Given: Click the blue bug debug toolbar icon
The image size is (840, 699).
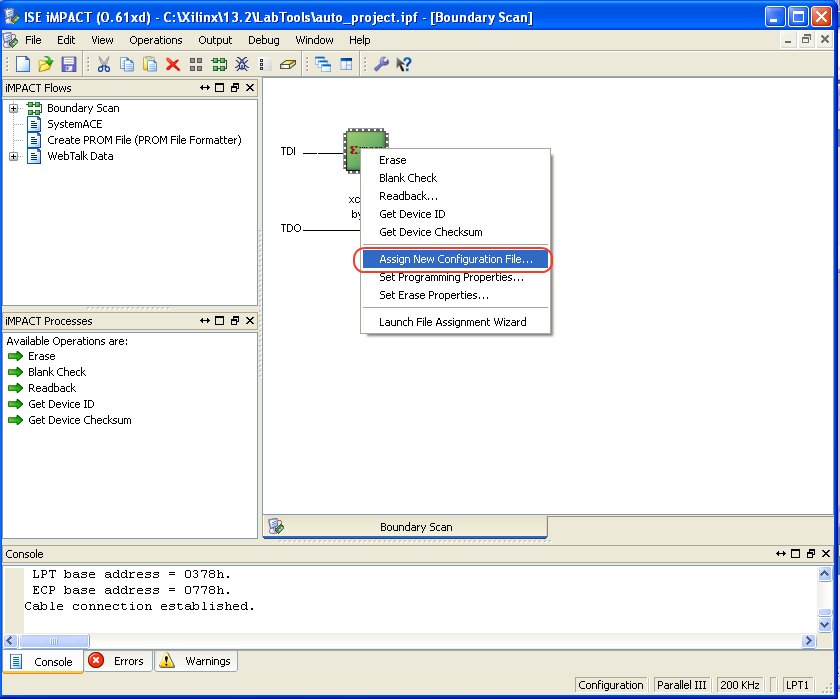Looking at the screenshot, I should pos(242,64).
